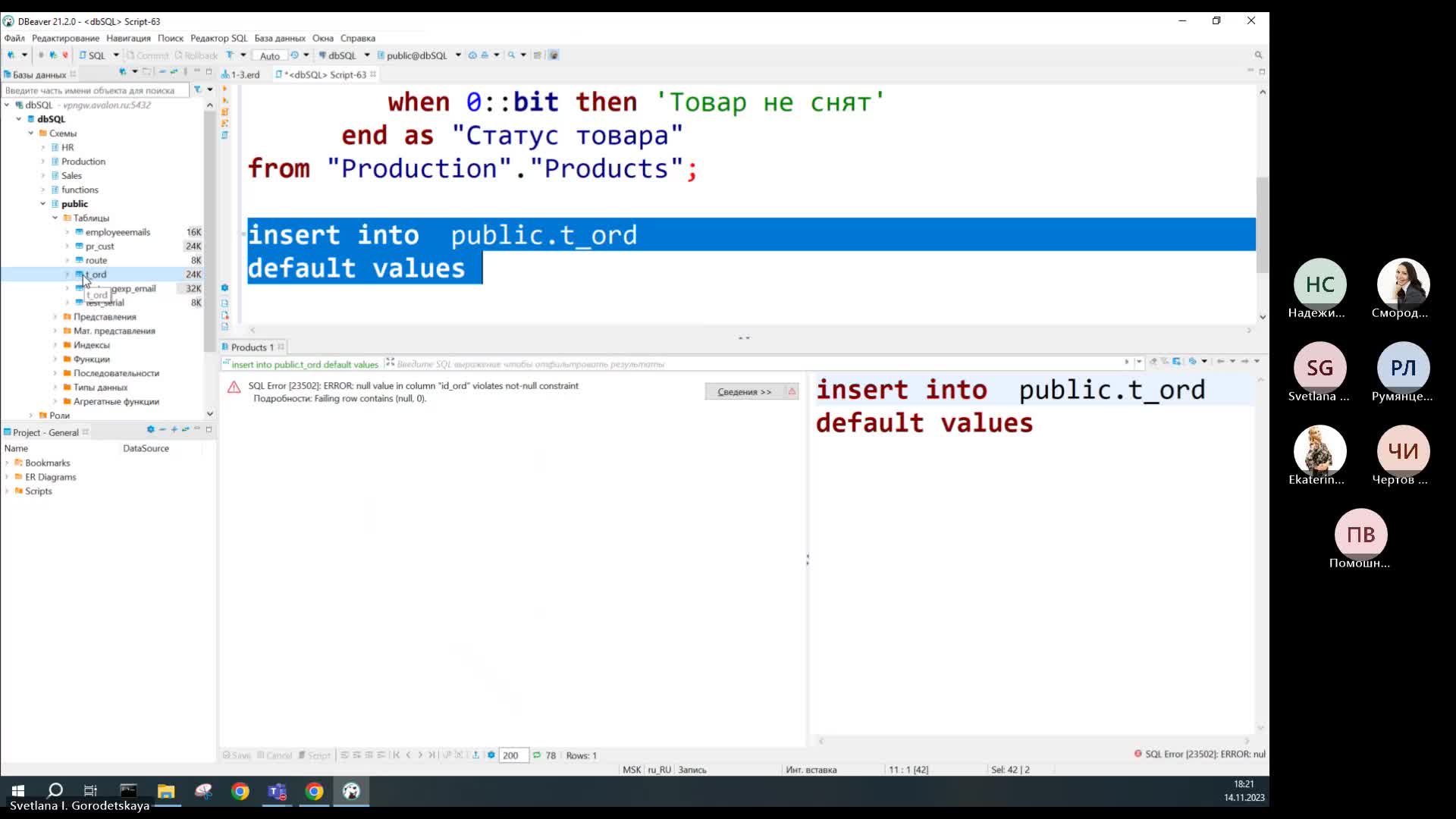
Task: Click the Save button in results bar
Action: click(237, 755)
